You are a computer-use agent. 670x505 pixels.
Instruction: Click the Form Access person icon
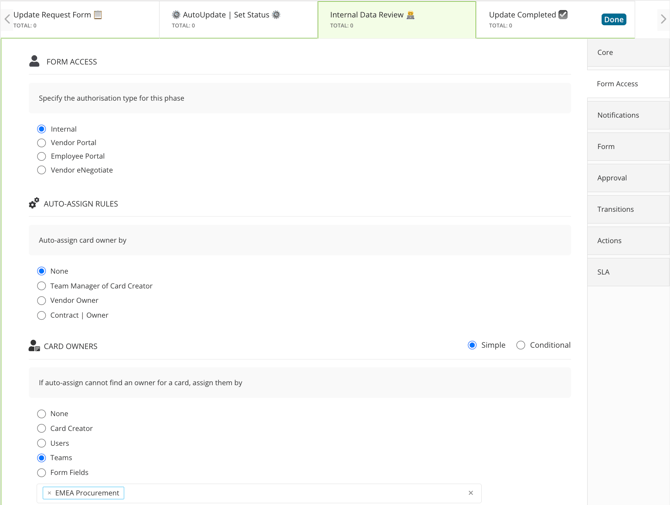(34, 61)
